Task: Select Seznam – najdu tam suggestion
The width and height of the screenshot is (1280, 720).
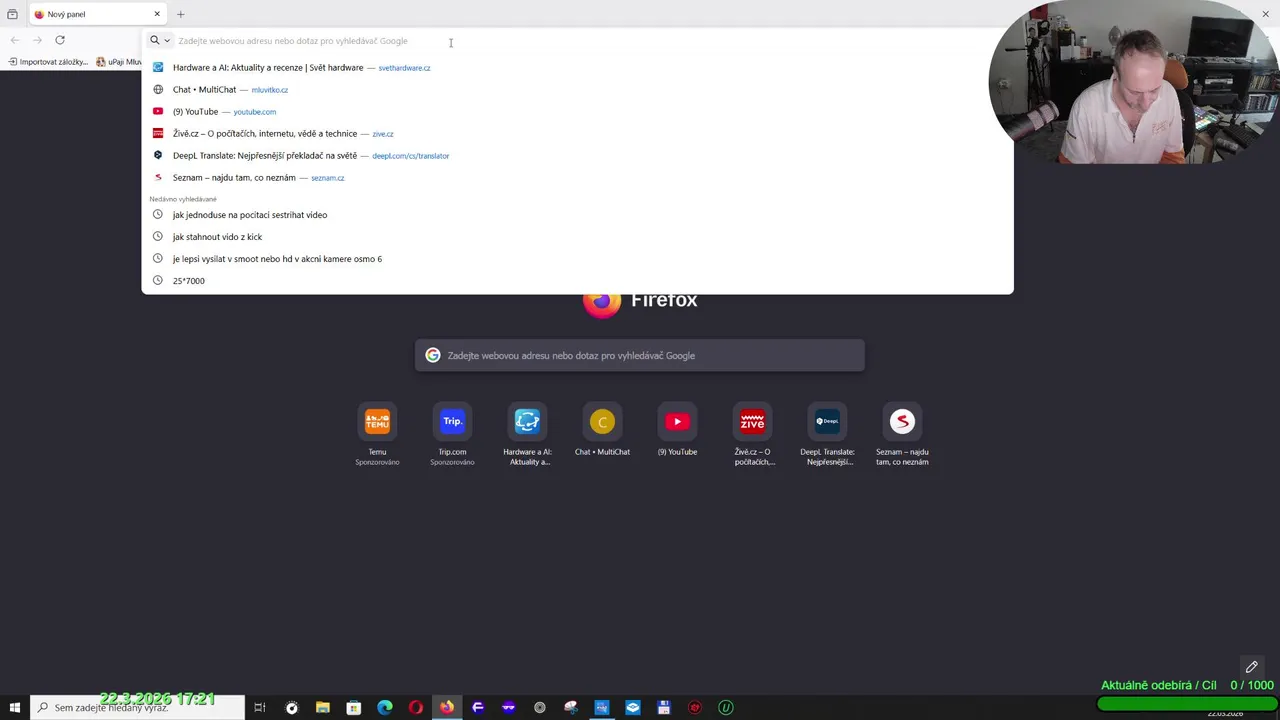Action: [x=577, y=178]
